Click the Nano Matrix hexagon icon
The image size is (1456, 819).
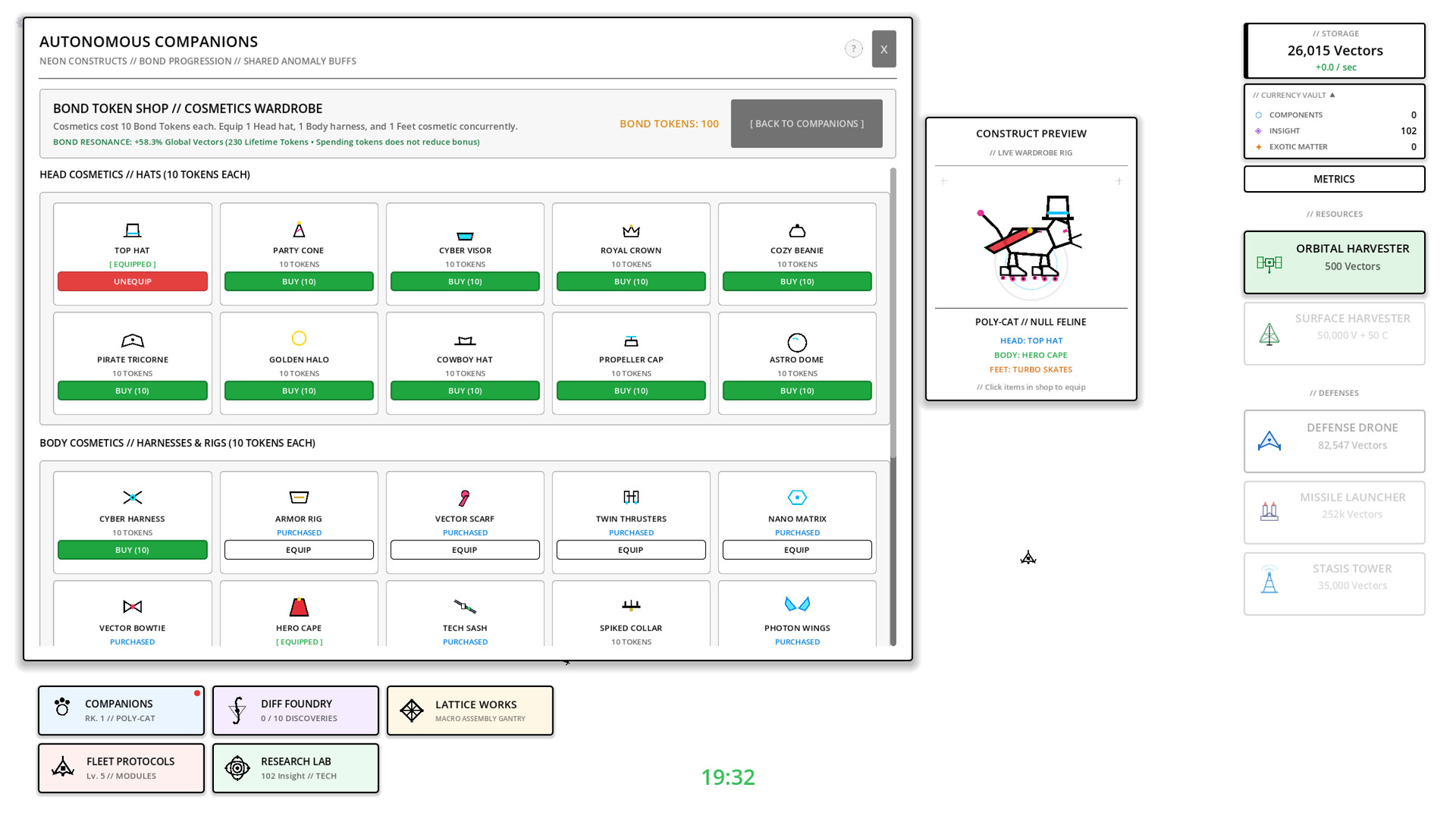click(x=797, y=497)
